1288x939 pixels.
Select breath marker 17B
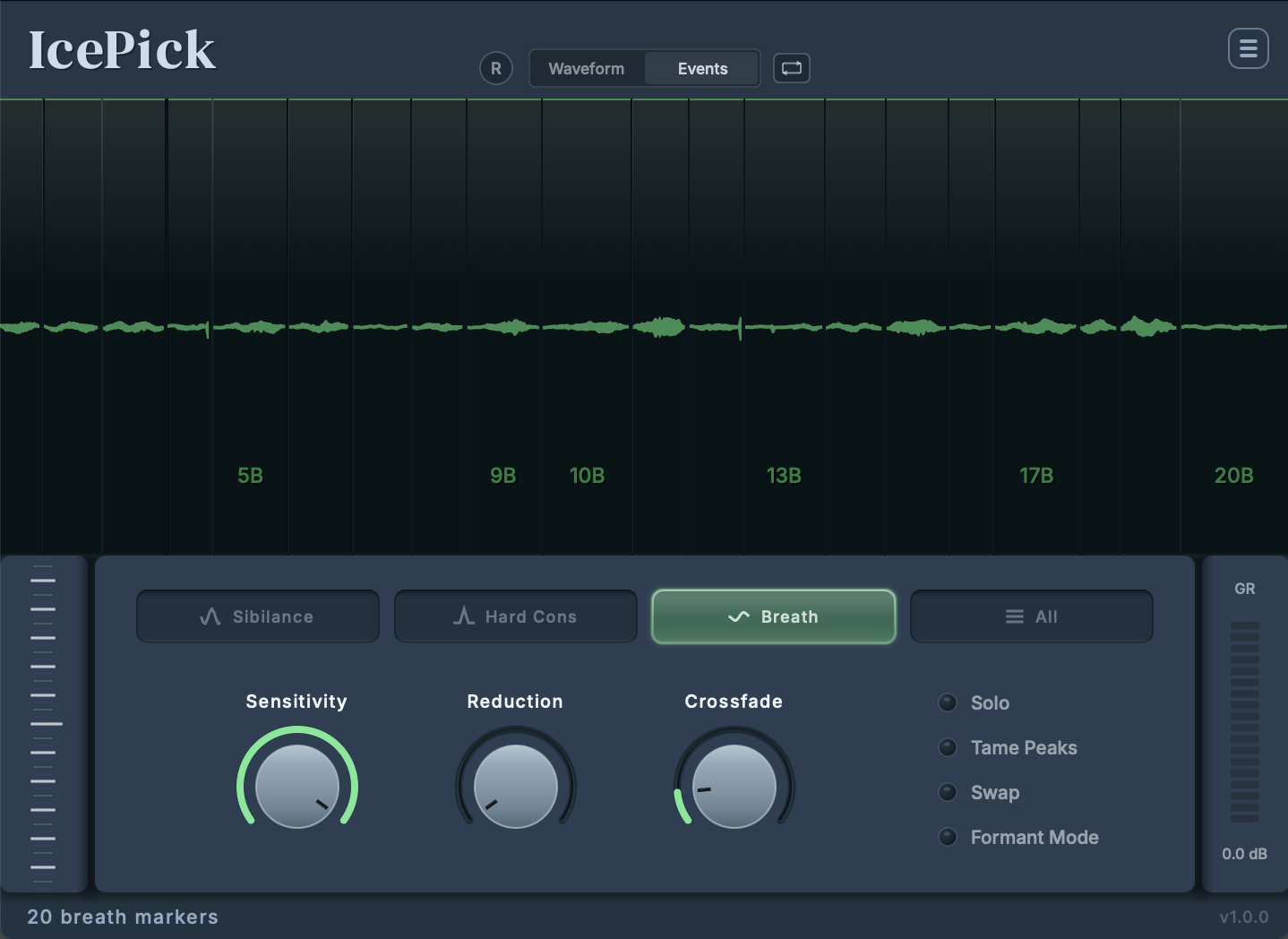1036,476
